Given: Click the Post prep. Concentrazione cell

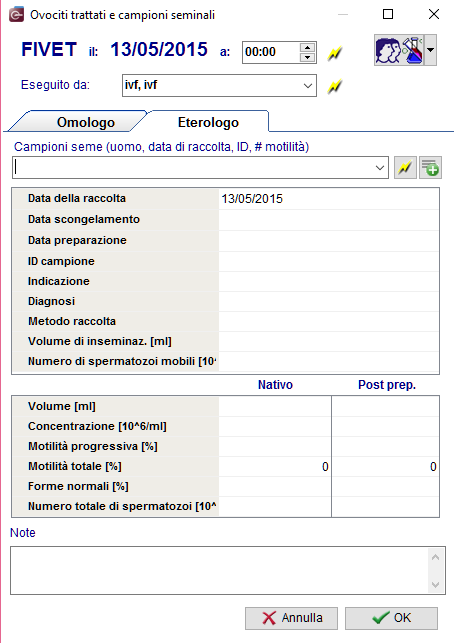Looking at the screenshot, I should coord(385,426).
